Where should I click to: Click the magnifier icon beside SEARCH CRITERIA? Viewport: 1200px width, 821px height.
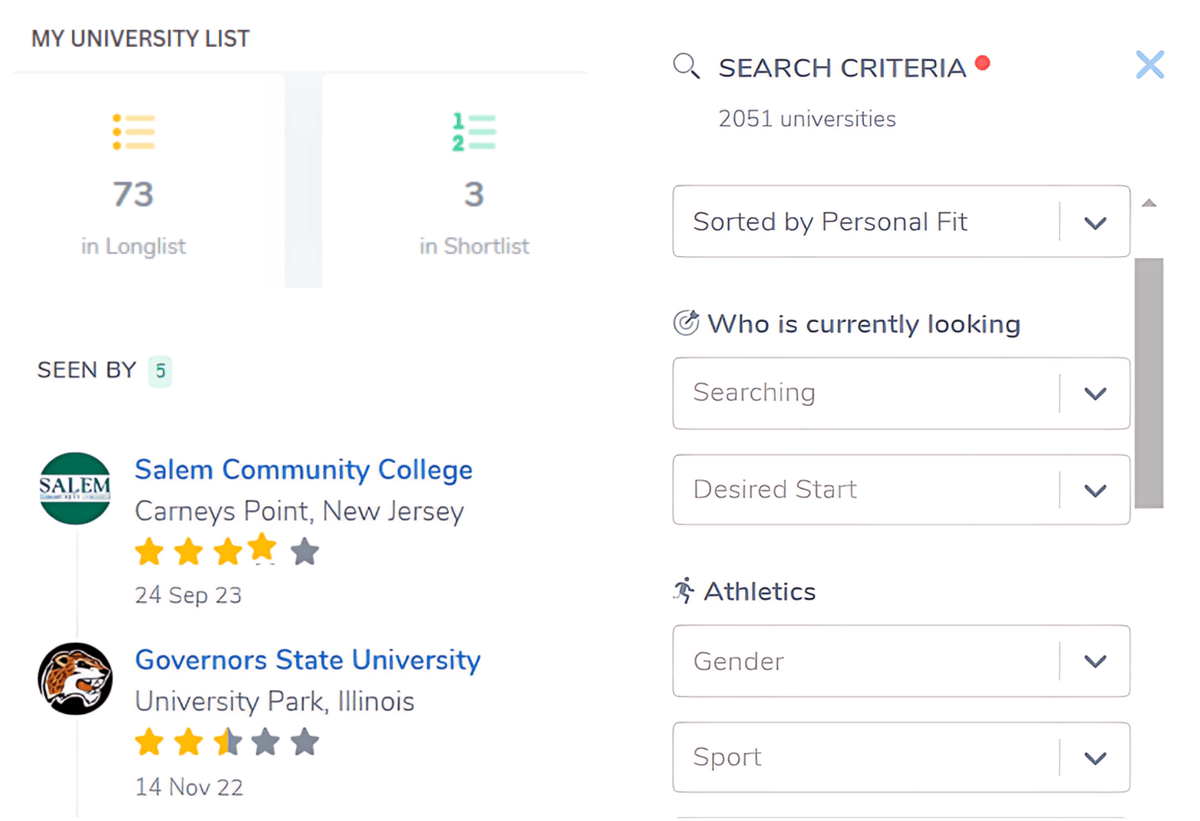(x=686, y=66)
